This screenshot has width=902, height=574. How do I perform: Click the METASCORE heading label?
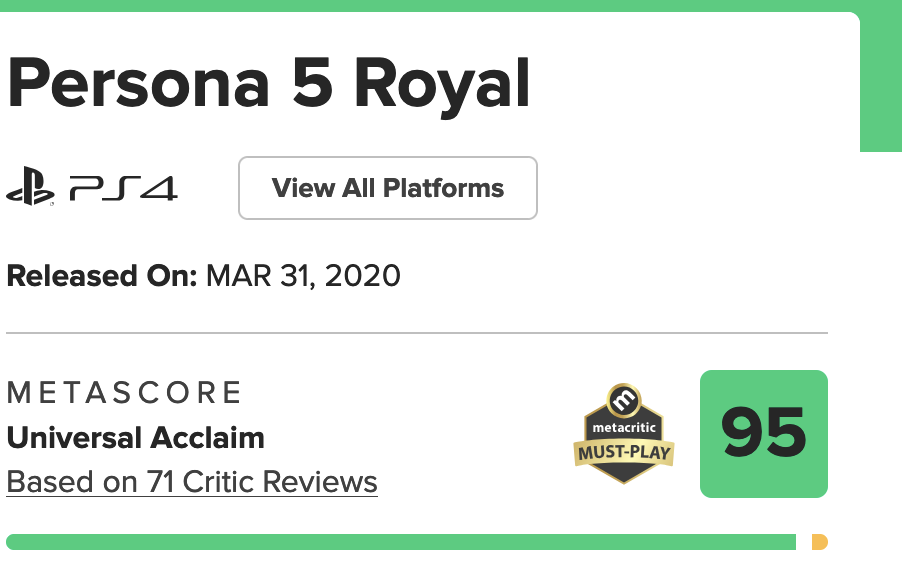tap(124, 393)
